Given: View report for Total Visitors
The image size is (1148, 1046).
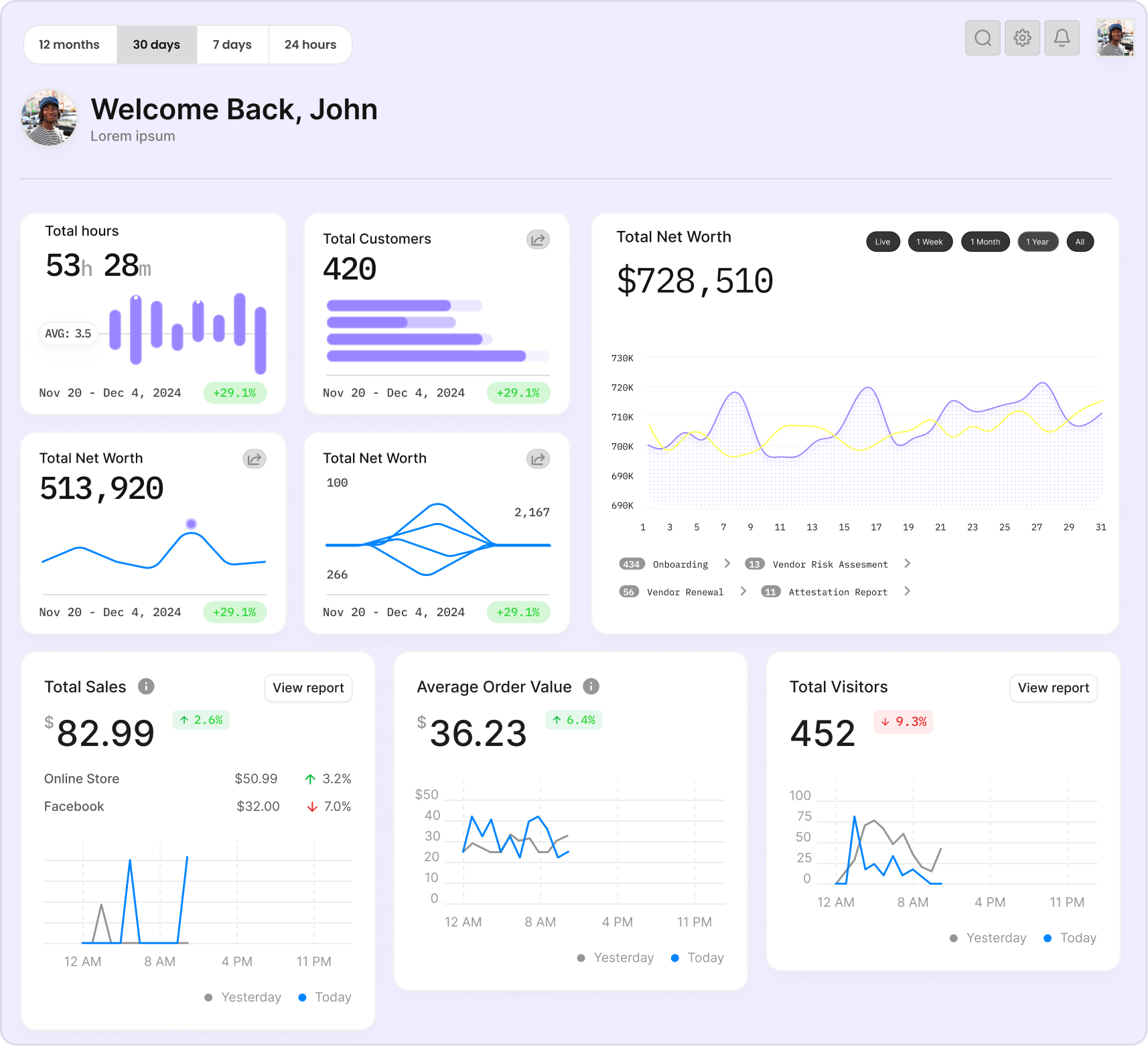Looking at the screenshot, I should (1053, 688).
